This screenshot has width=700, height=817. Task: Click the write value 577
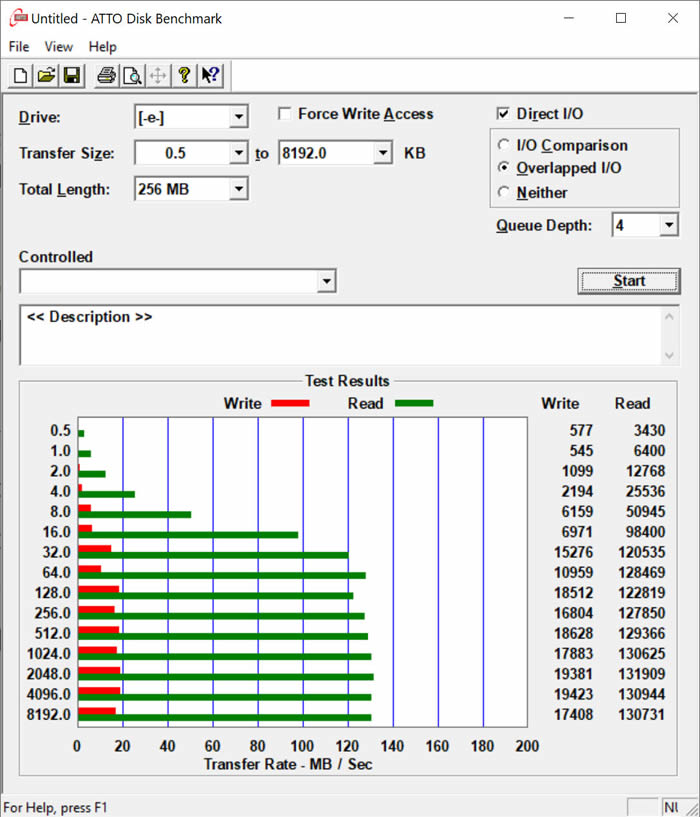[581, 430]
